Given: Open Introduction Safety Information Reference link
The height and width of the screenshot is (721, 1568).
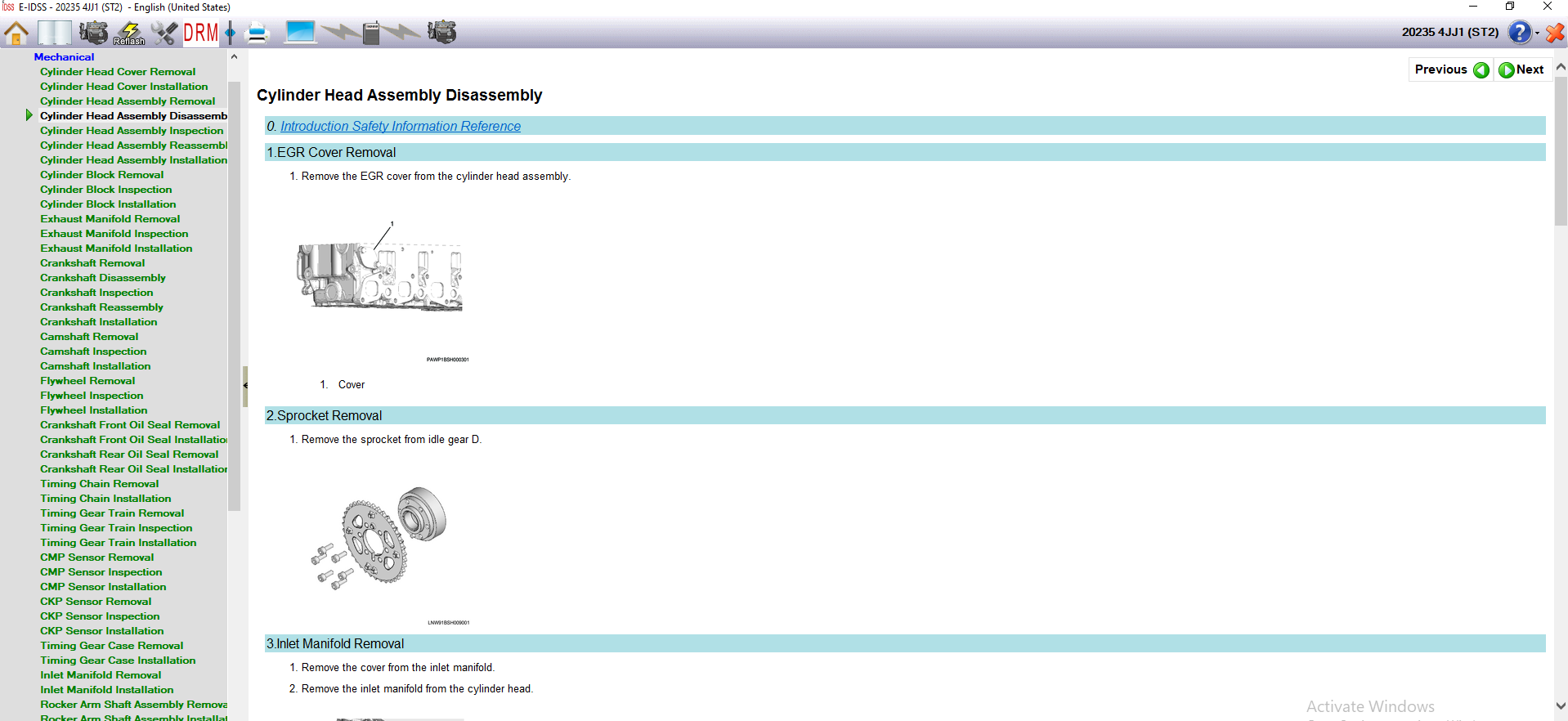Looking at the screenshot, I should coord(400,126).
